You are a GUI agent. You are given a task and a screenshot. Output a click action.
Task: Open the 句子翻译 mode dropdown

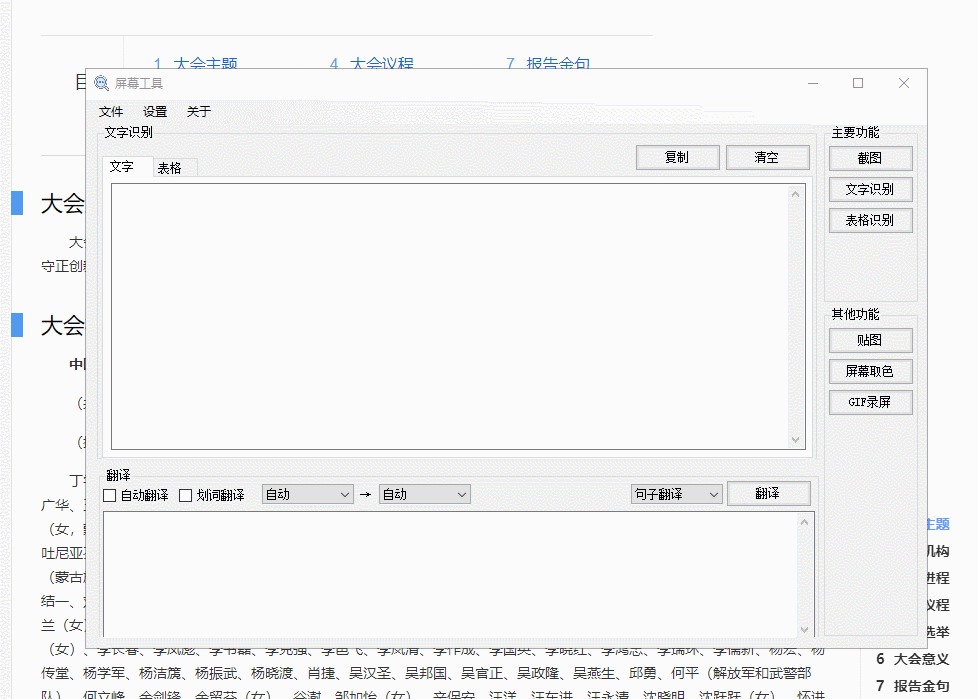[676, 494]
